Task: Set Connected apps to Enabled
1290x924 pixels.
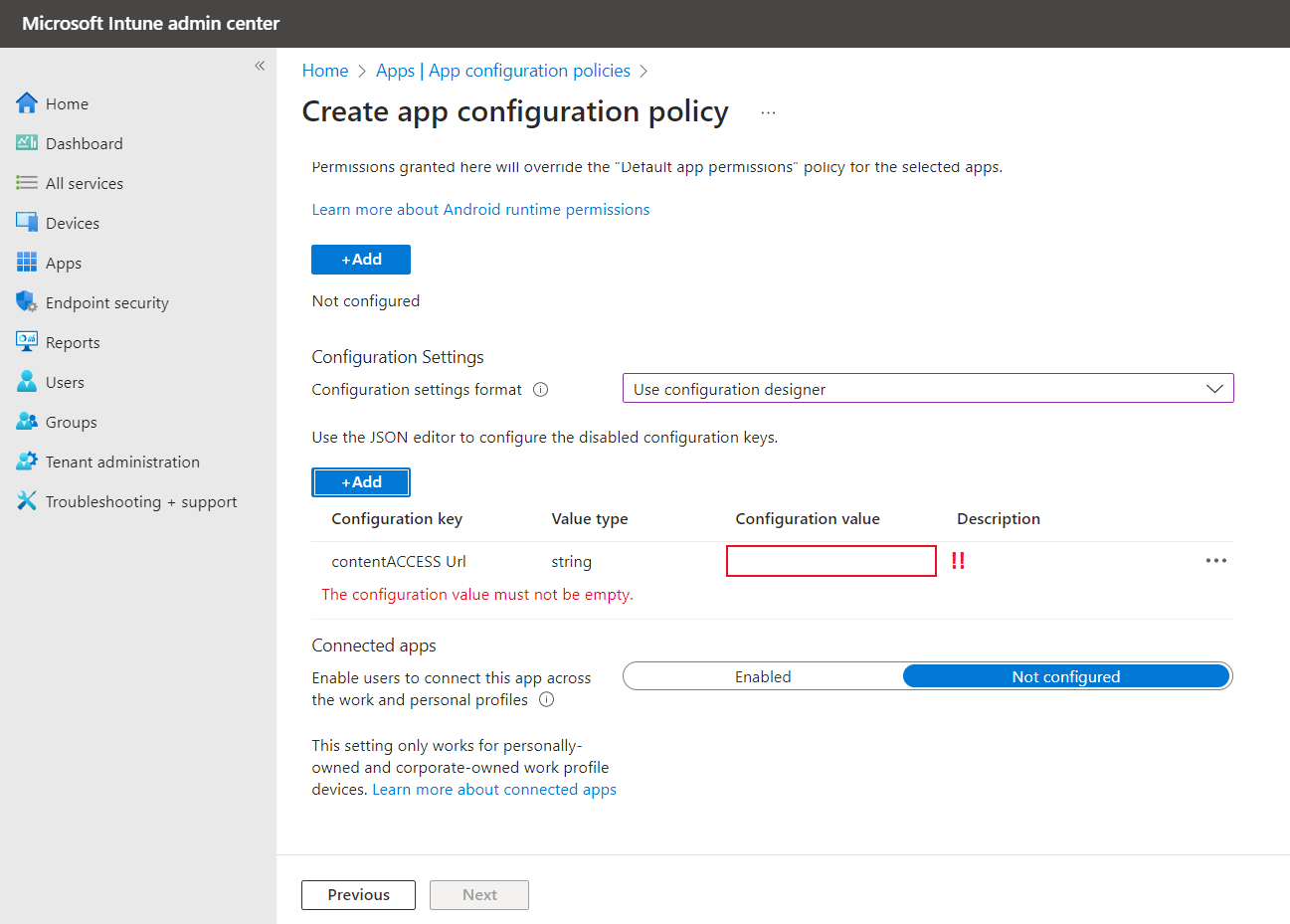Action: (x=763, y=676)
